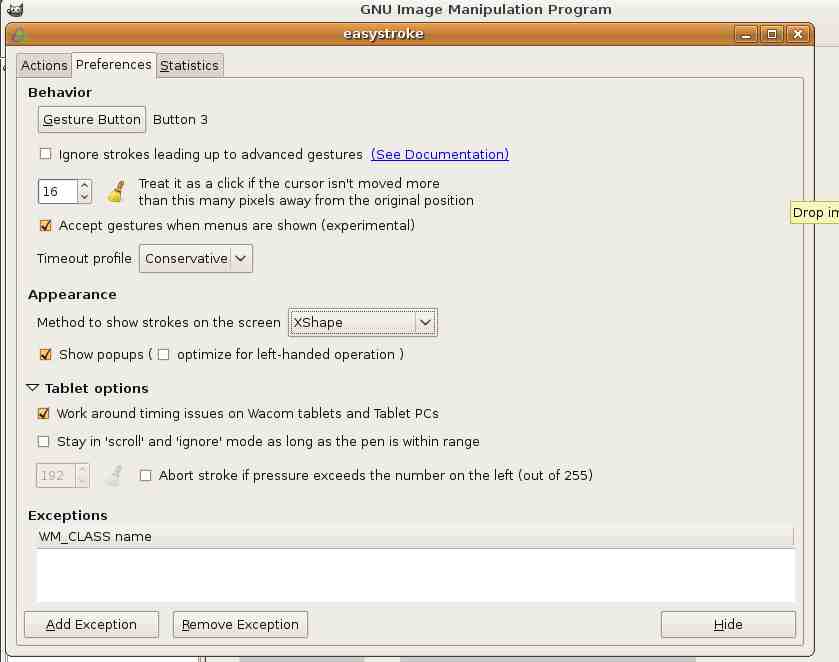839x662 pixels.
Task: Open the Timeout profile Conservative dropdown
Action: coord(196,258)
